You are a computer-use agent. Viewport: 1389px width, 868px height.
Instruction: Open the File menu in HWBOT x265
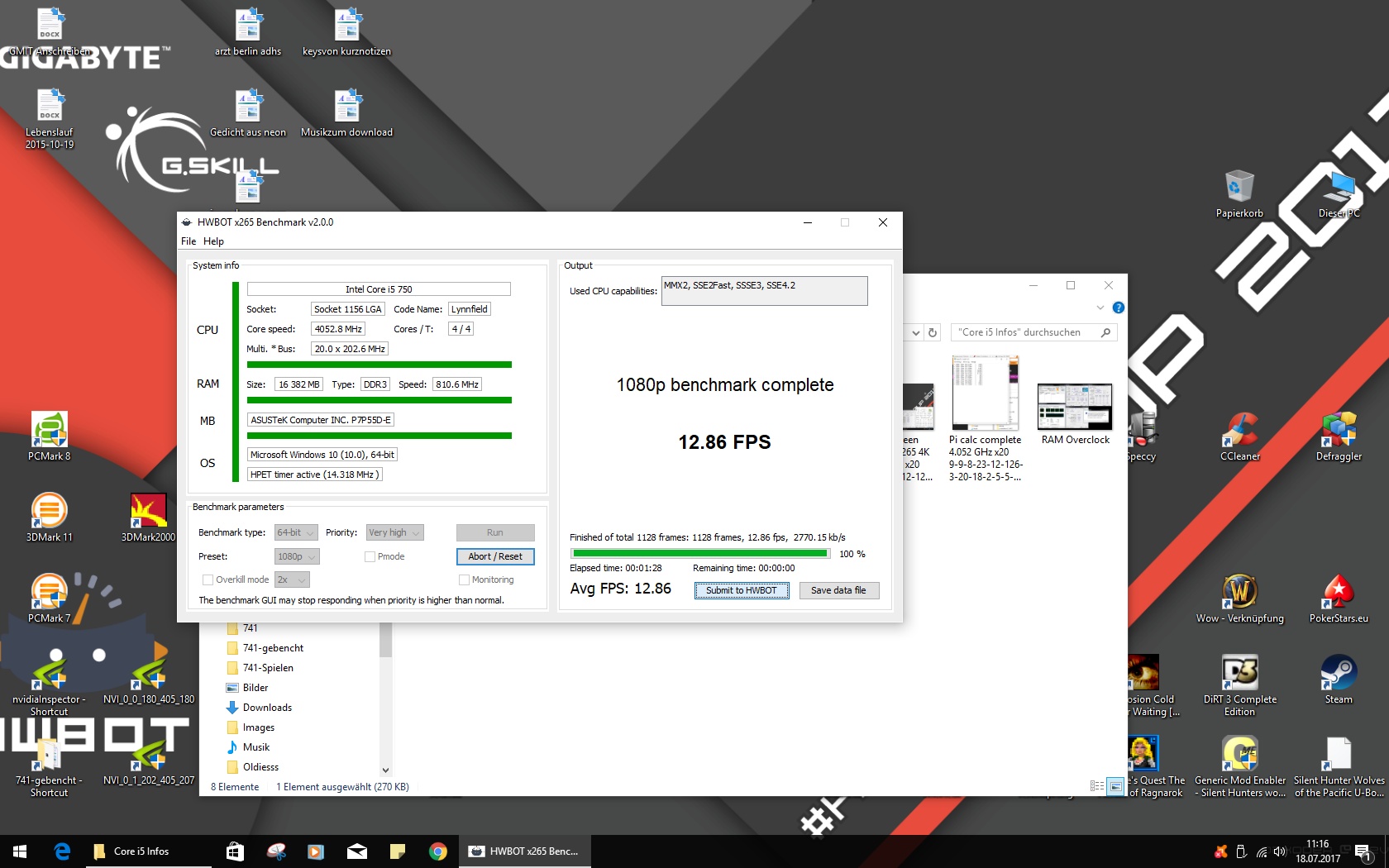click(189, 241)
